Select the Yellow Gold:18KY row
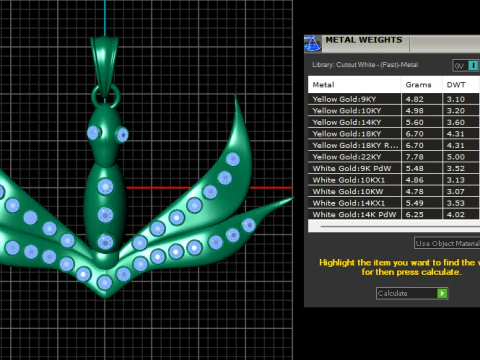 pyautogui.click(x=394, y=134)
